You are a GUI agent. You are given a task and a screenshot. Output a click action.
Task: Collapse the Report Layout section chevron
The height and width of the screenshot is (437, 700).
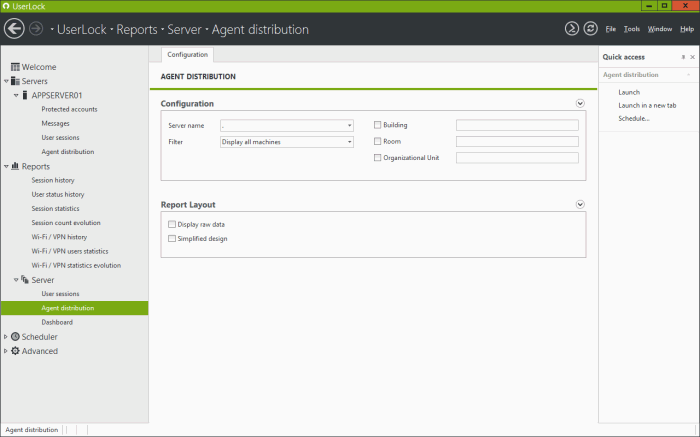click(580, 204)
